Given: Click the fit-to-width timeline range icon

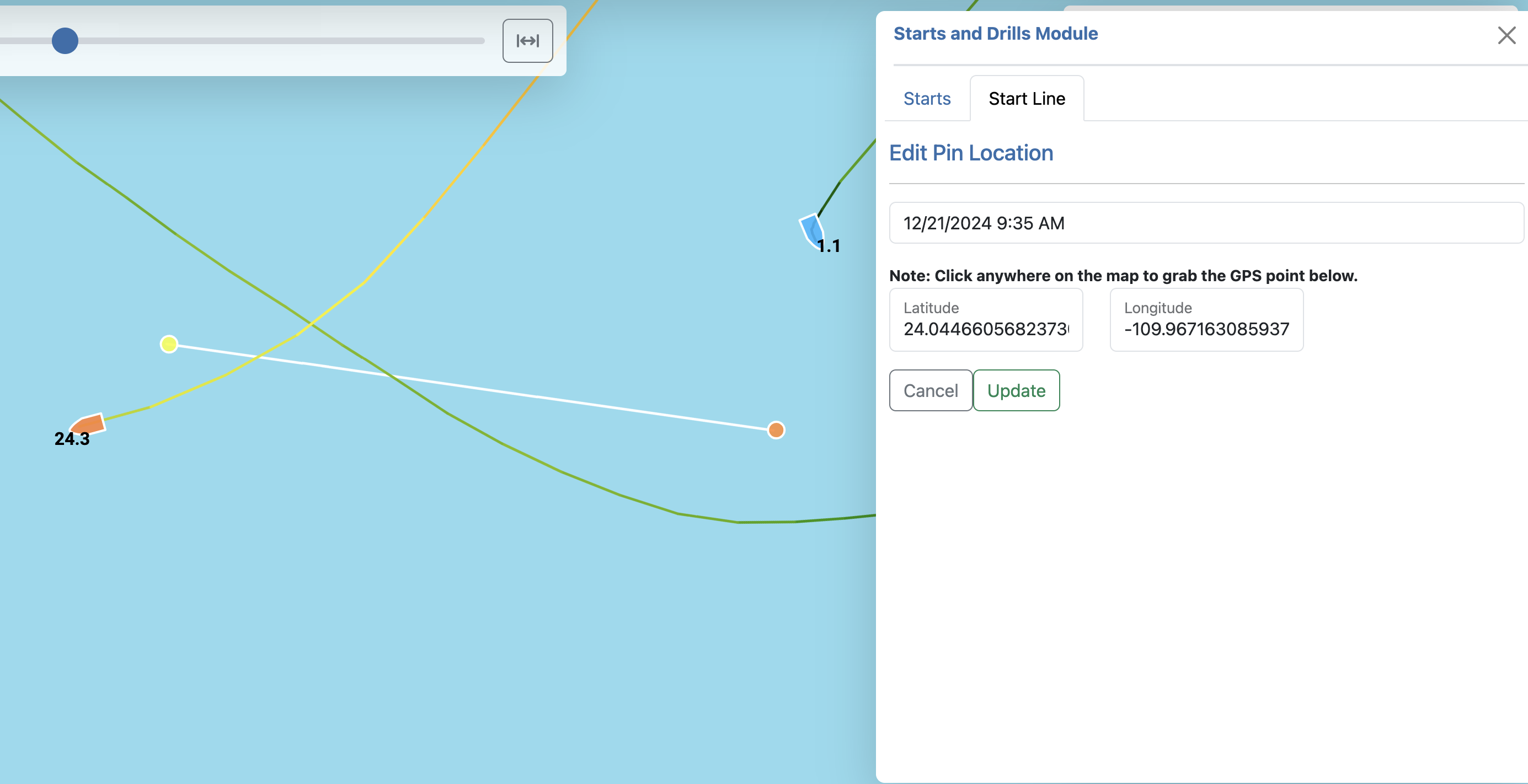Looking at the screenshot, I should coord(527,40).
